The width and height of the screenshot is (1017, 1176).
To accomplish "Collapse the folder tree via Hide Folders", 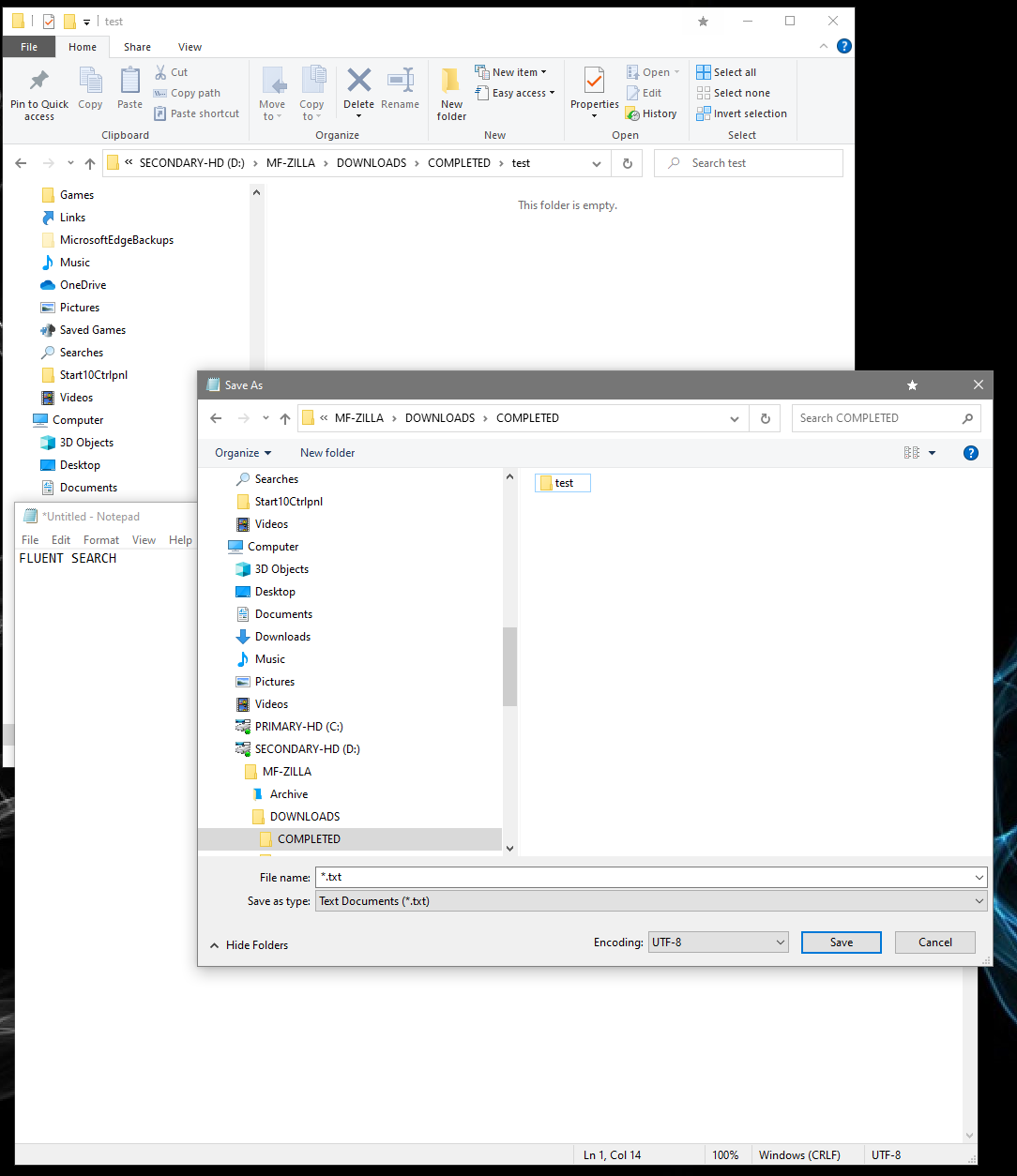I will click(249, 944).
